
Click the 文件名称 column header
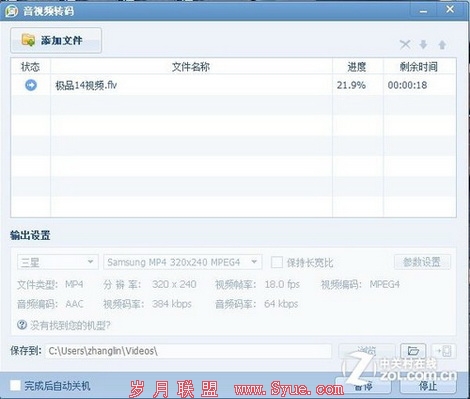click(191, 67)
